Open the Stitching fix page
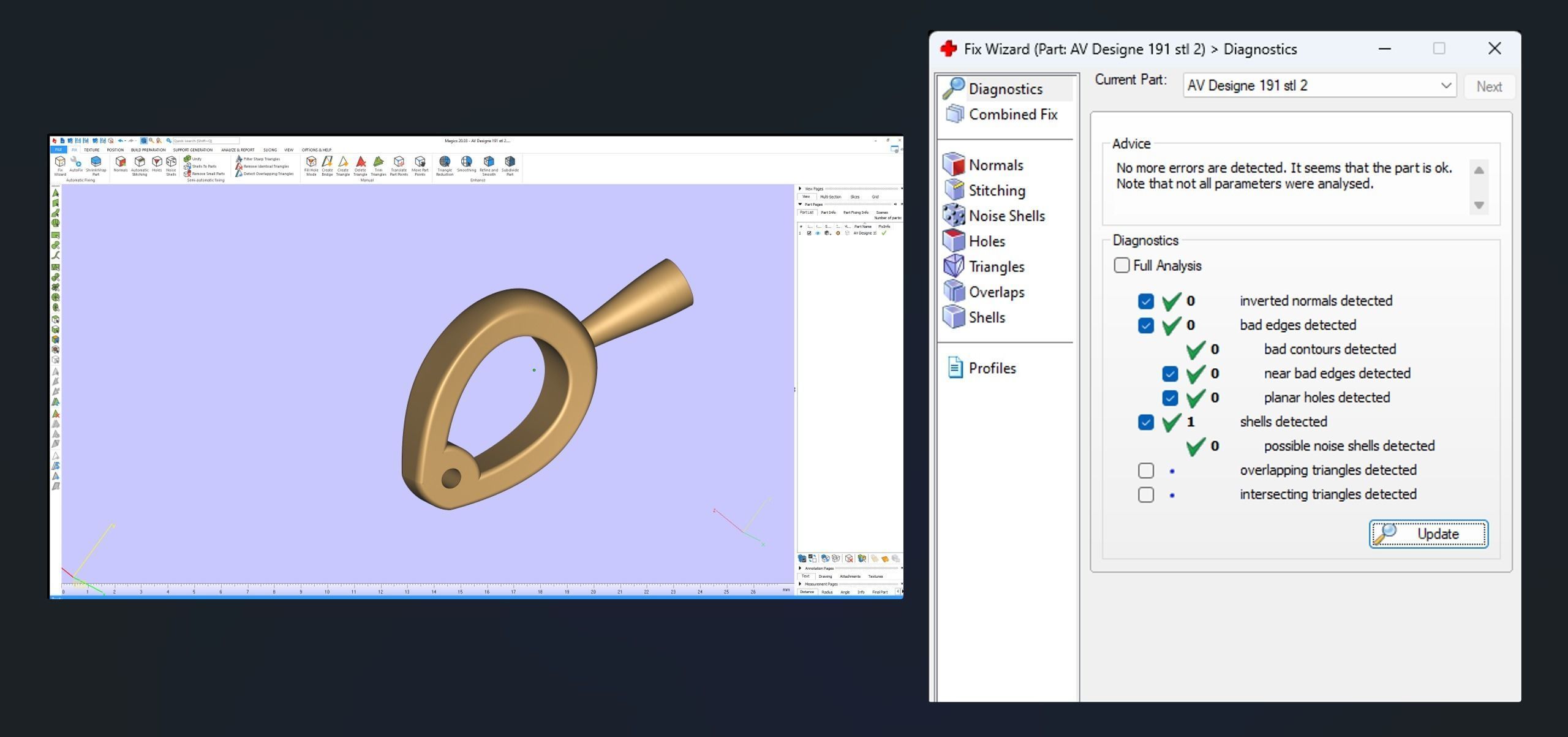Viewport: 1568px width, 737px height. (997, 191)
